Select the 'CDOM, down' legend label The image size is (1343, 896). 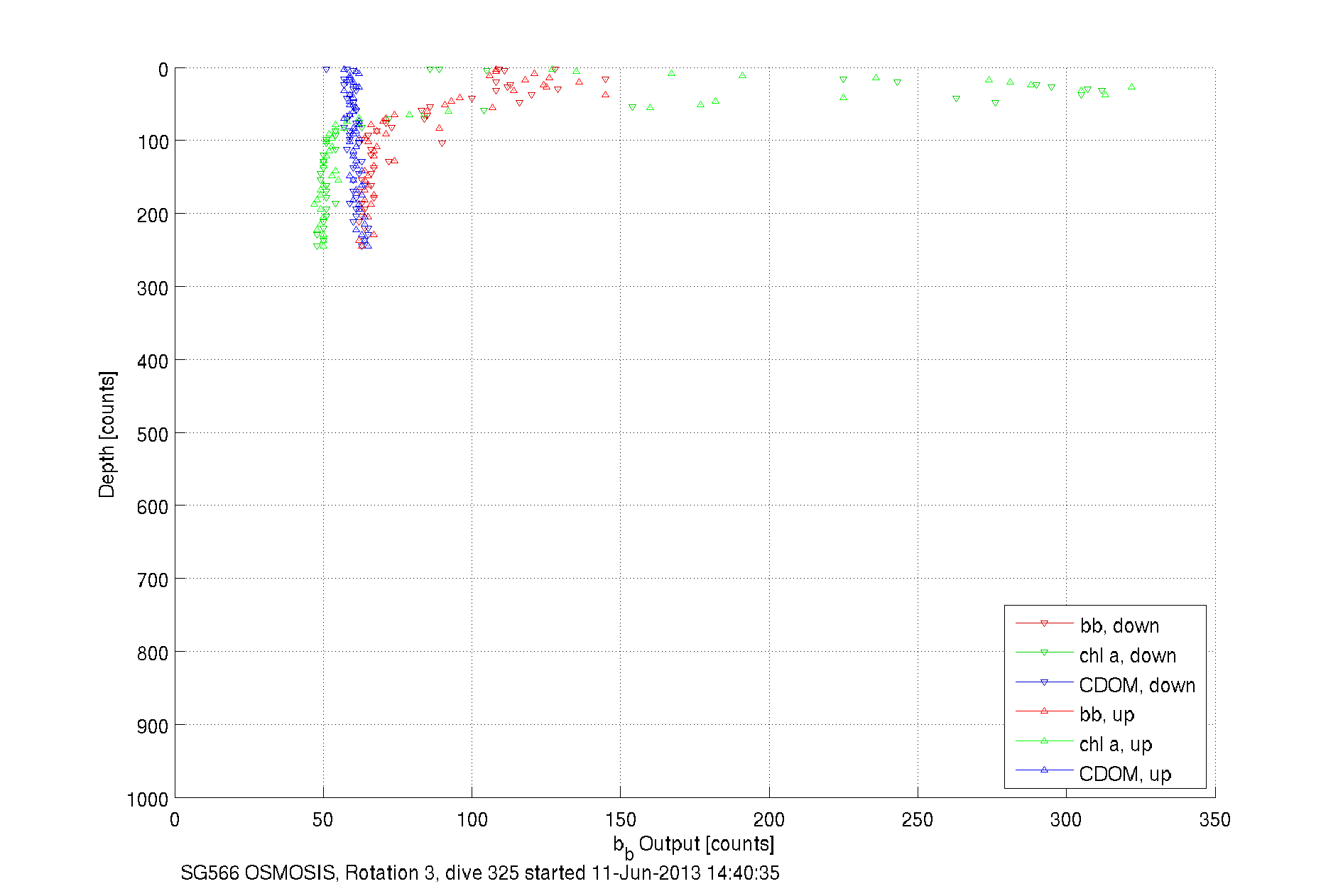[x=1136, y=685]
